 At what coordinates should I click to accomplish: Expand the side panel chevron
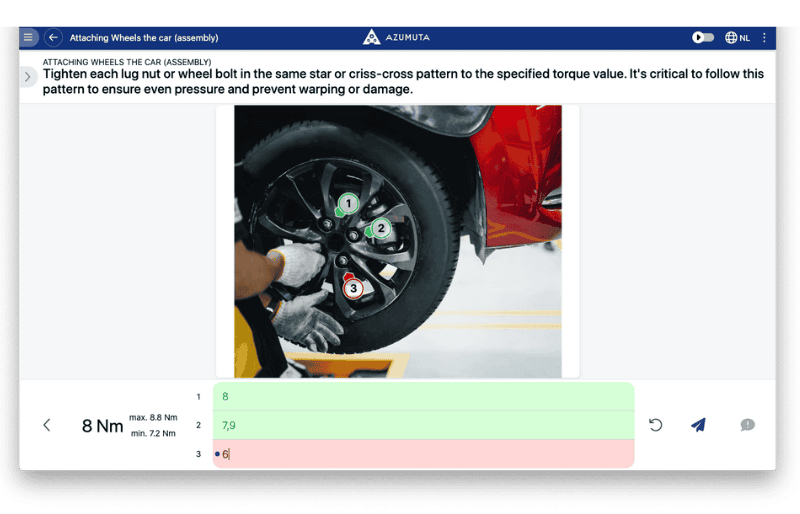(28, 77)
